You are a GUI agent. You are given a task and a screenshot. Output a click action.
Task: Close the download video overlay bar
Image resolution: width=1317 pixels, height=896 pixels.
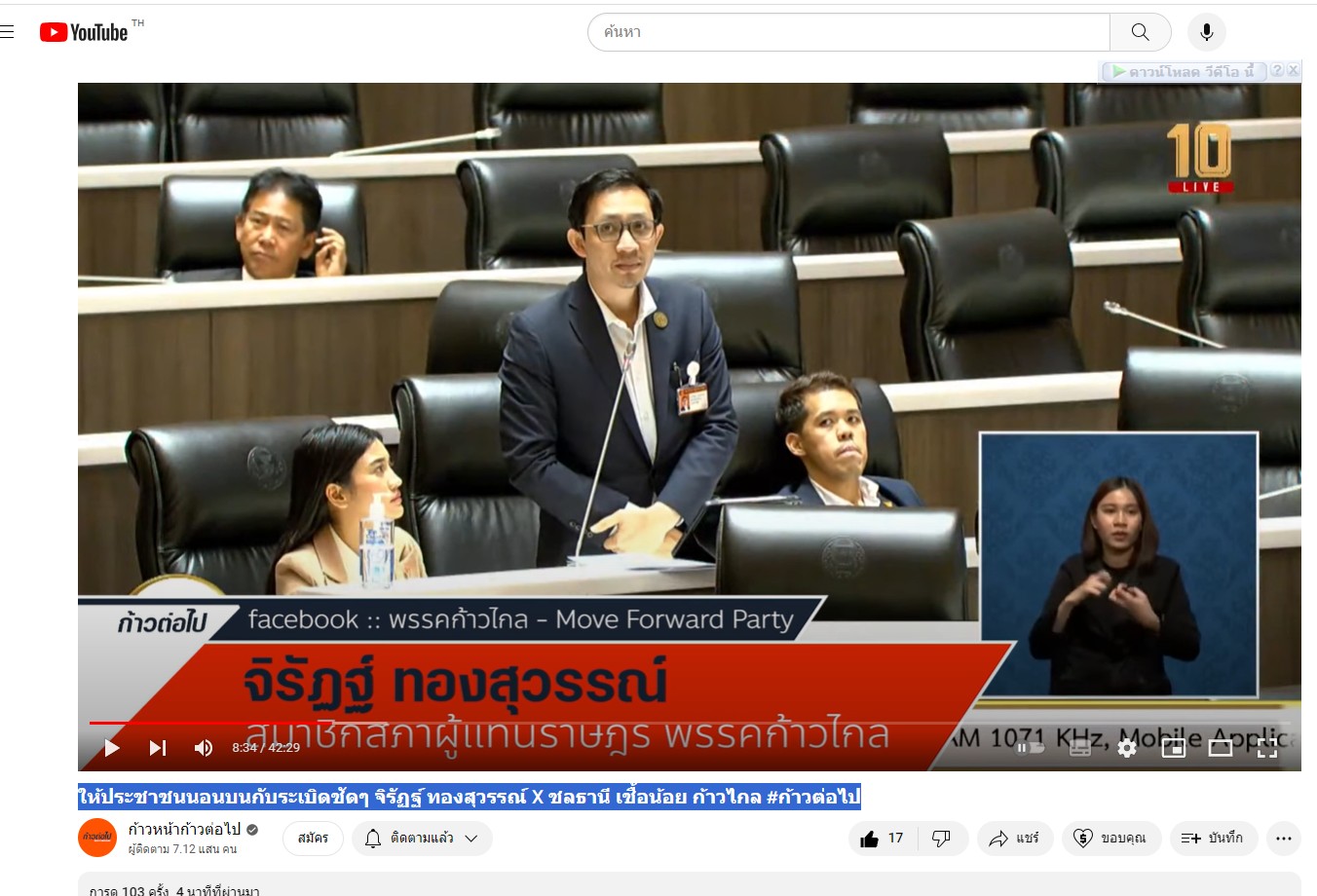pyautogui.click(x=1293, y=71)
